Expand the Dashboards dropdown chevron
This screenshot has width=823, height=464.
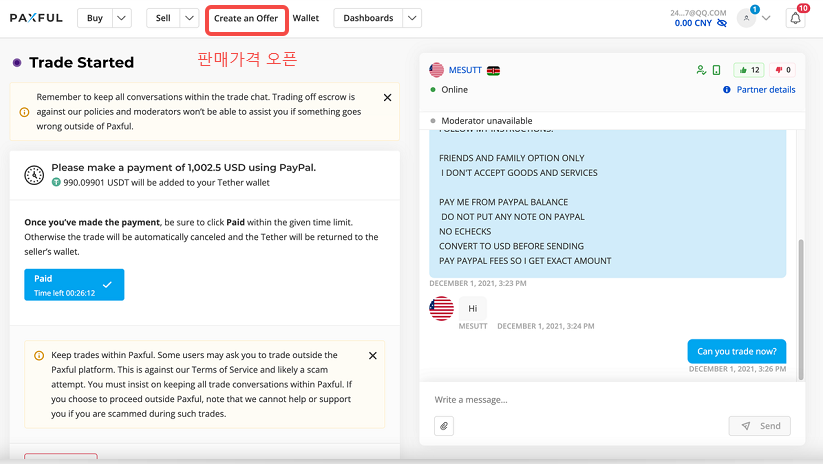pyautogui.click(x=412, y=18)
